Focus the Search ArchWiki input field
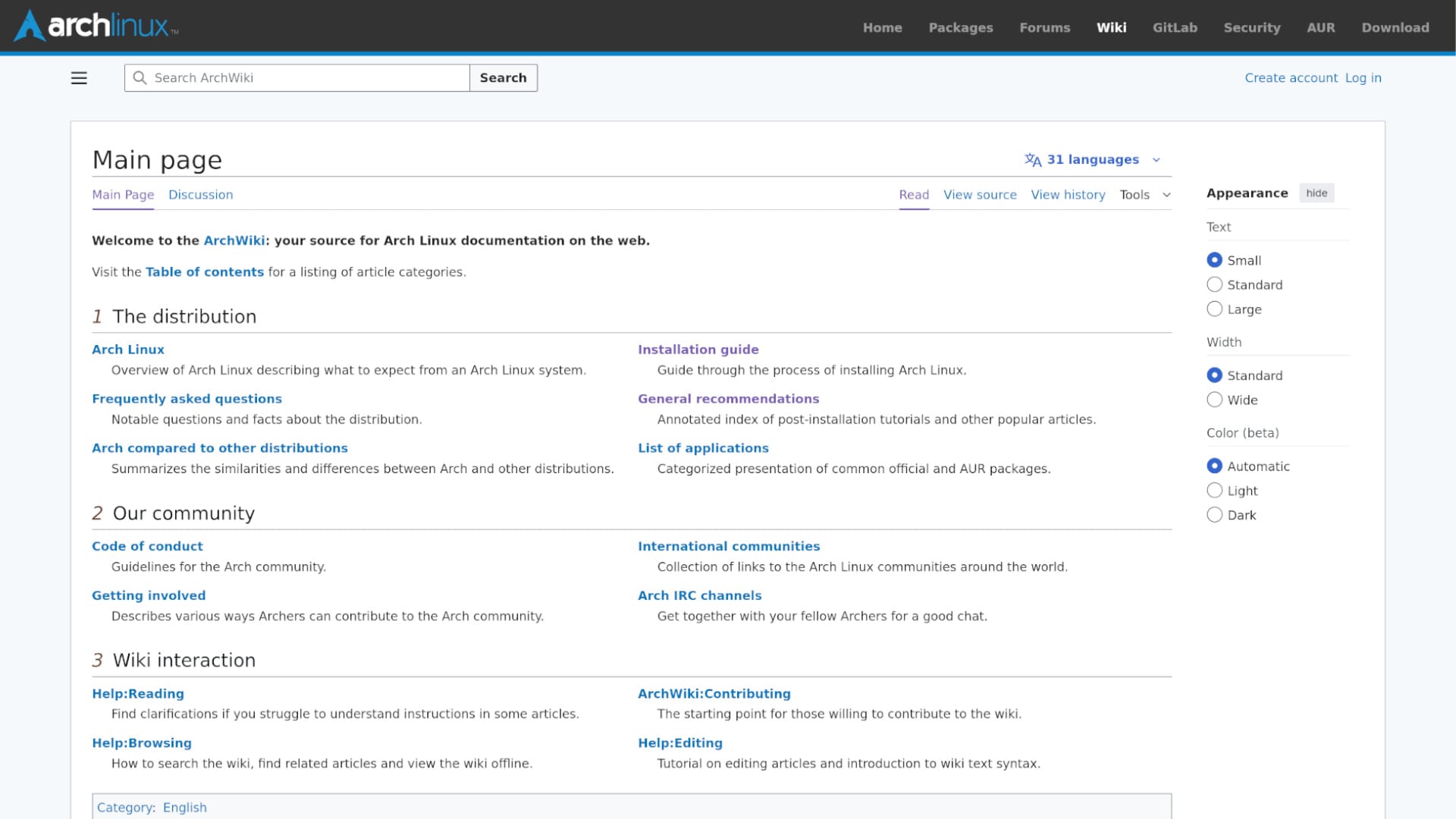The width and height of the screenshot is (1456, 819). click(307, 78)
